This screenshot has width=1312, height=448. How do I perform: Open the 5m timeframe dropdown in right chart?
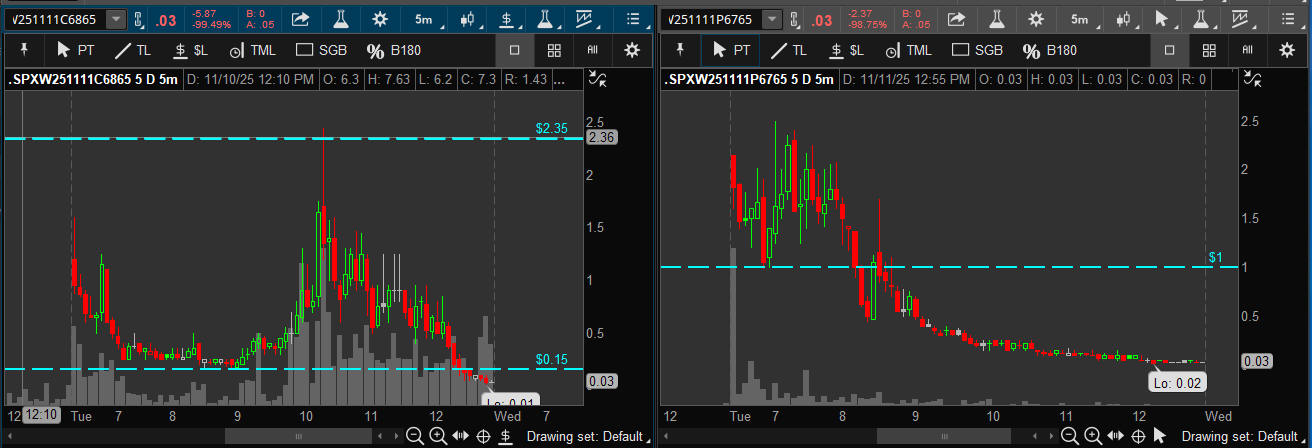(1079, 19)
